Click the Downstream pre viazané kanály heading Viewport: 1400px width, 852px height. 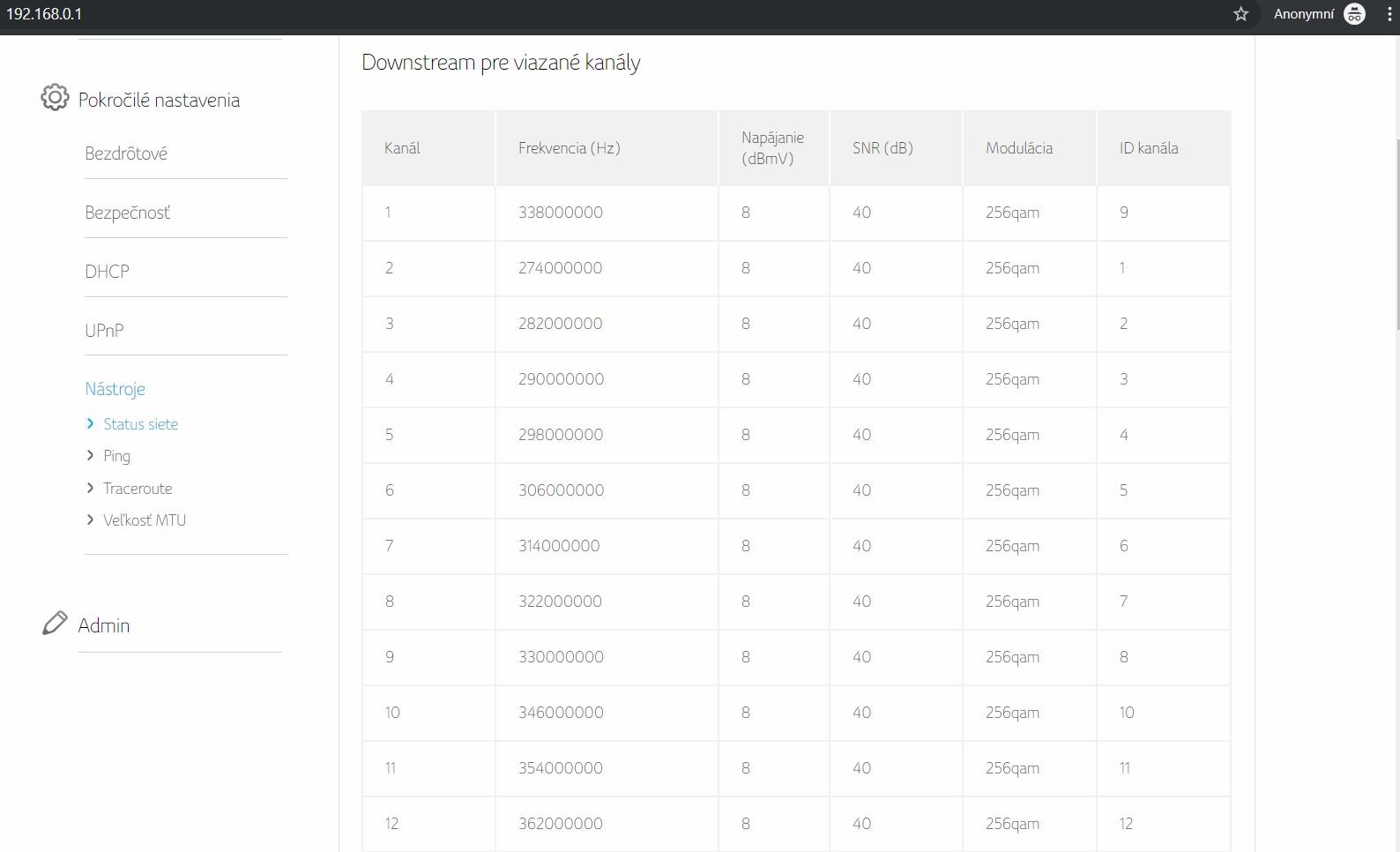(501, 63)
